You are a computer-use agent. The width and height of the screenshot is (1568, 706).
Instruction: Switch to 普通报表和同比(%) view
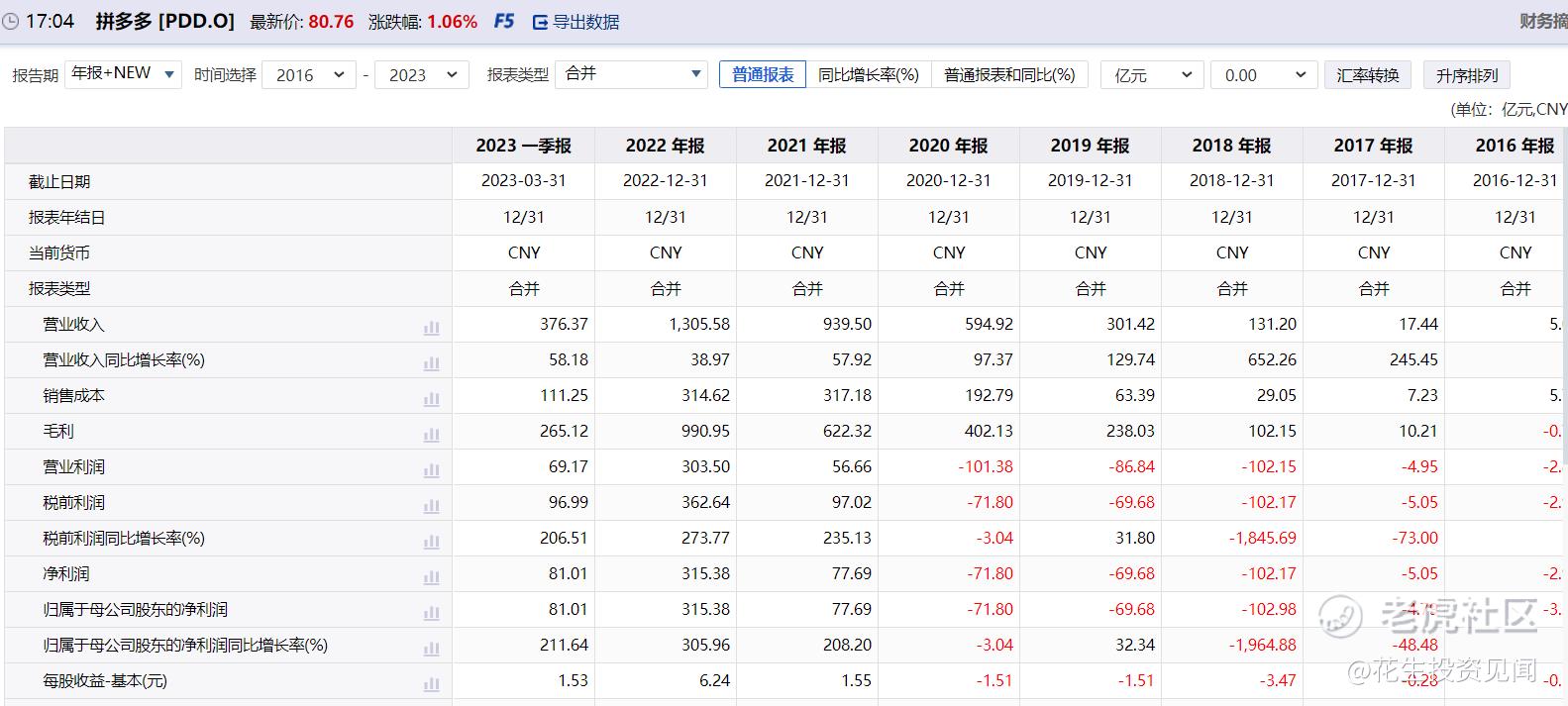click(1009, 75)
